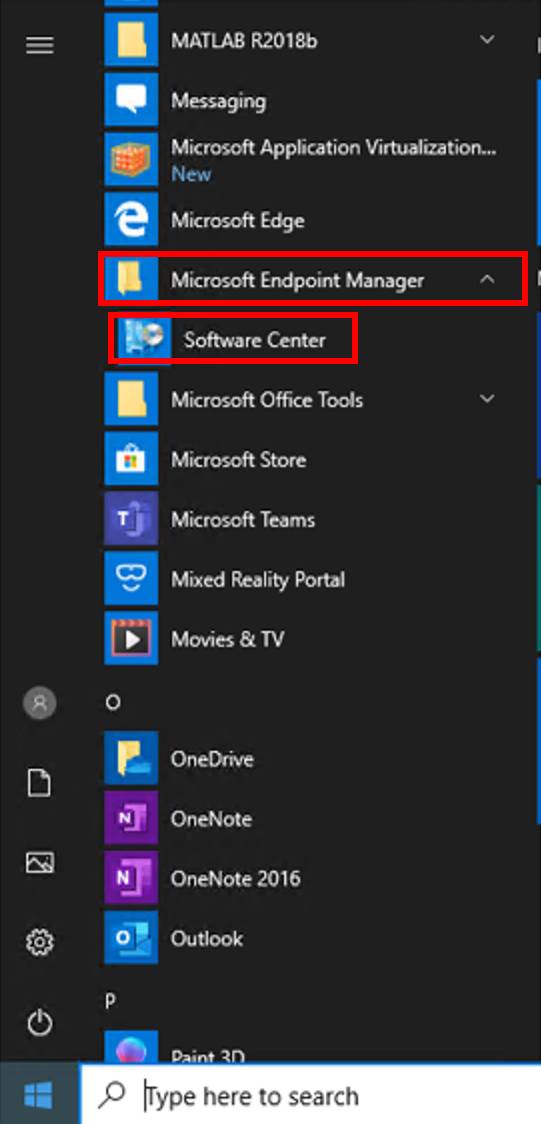Image resolution: width=541 pixels, height=1124 pixels.
Task: Click the Microsoft Edge label
Action: coord(237,220)
